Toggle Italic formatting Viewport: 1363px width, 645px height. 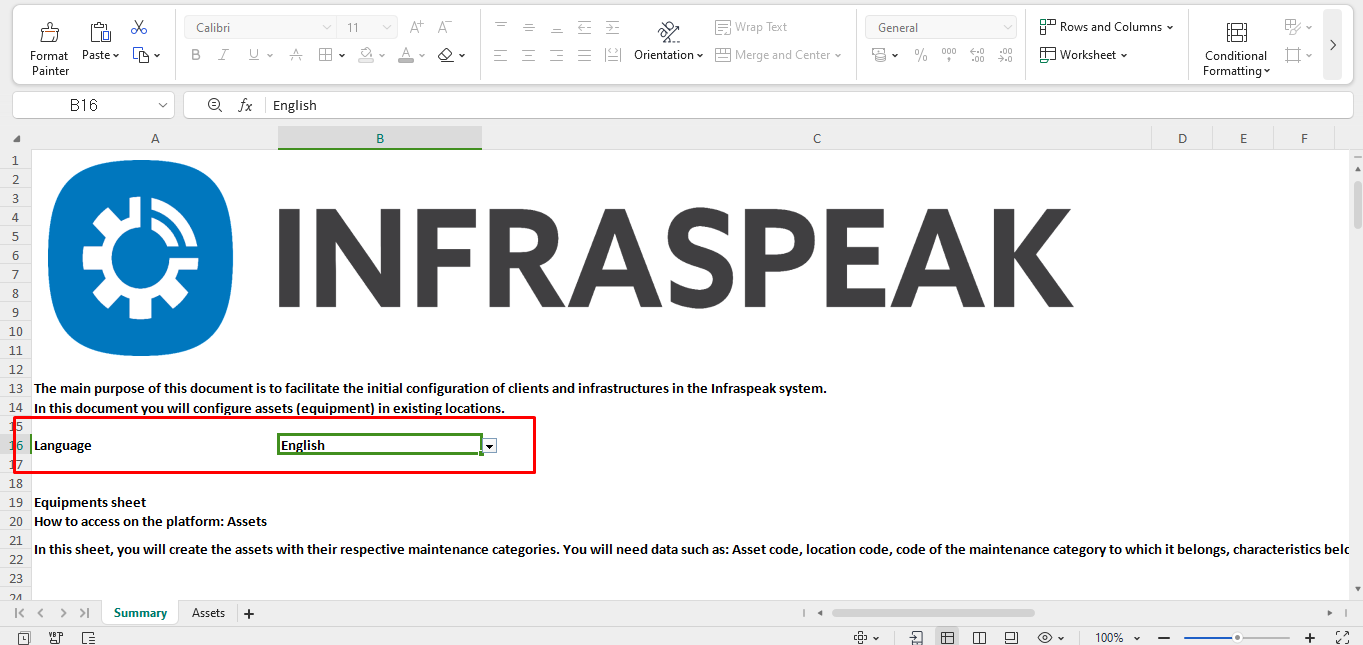pos(224,55)
